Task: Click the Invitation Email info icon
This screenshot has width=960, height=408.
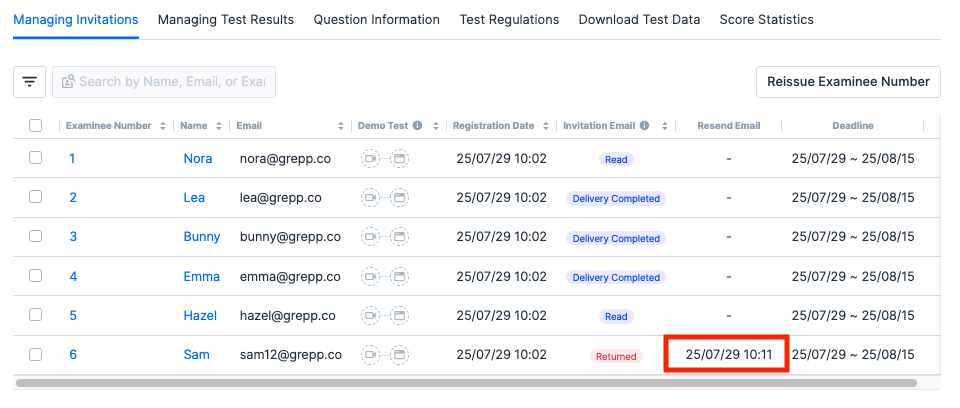Action: point(644,126)
